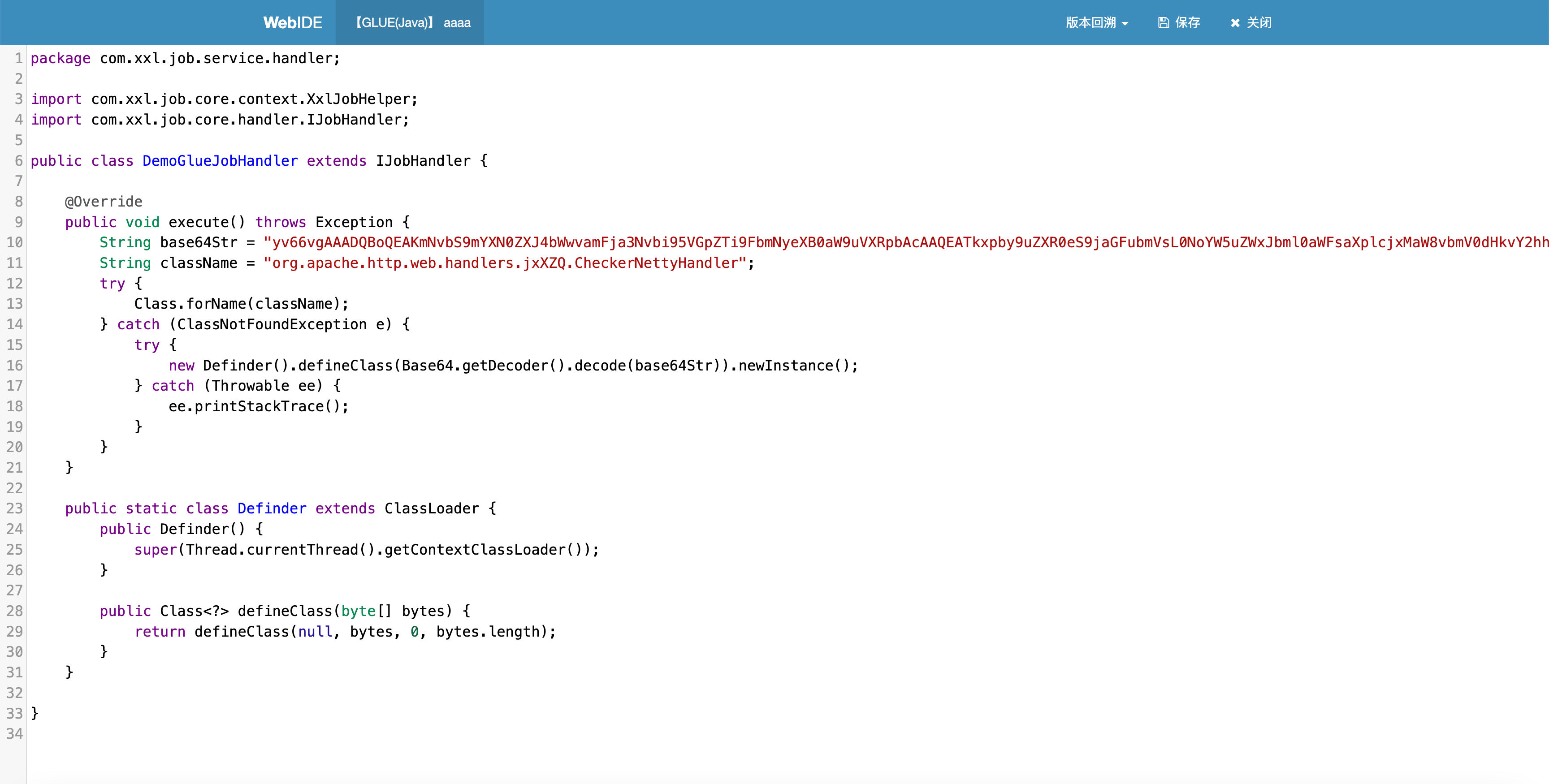Click on the Definder class declaration name
The image size is (1549, 784).
272,508
